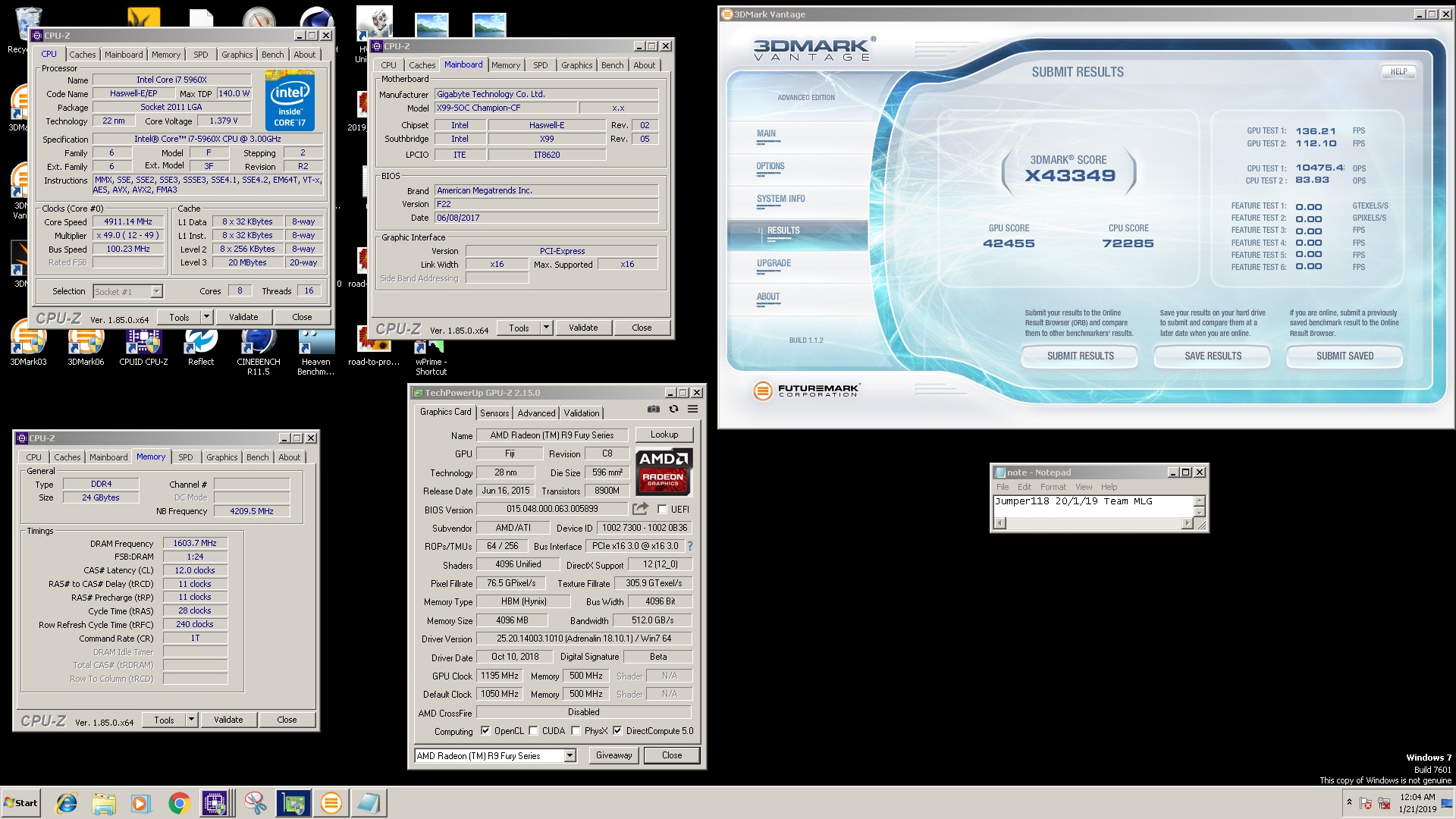Click the SAVE RESULTS button
This screenshot has width=1456, height=819.
pos(1213,356)
